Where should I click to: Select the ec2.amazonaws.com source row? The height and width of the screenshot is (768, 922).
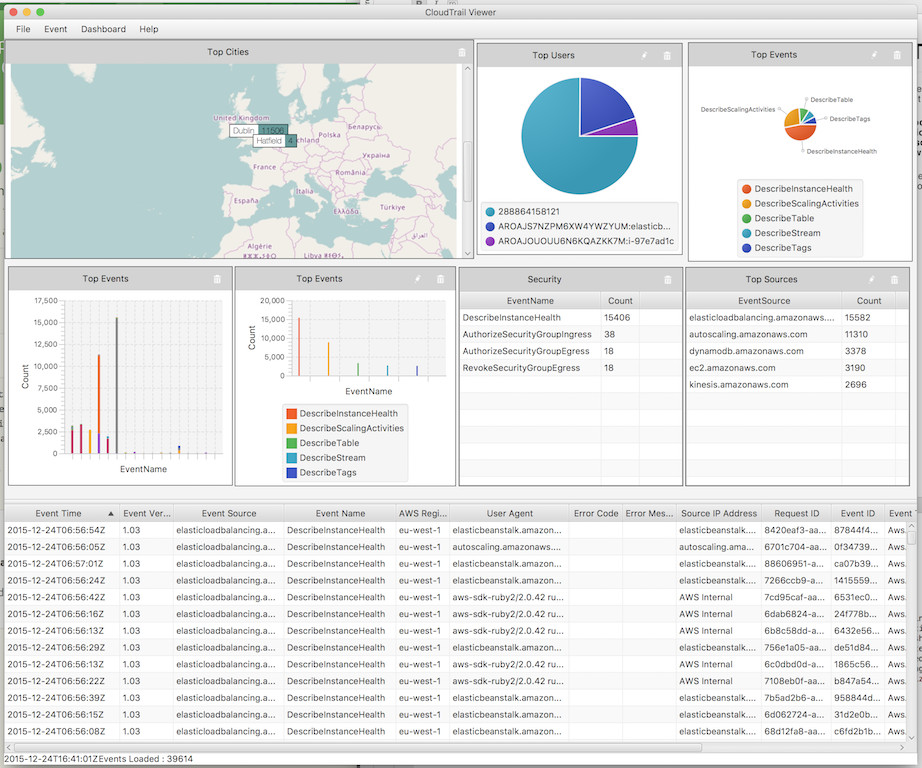click(x=797, y=368)
